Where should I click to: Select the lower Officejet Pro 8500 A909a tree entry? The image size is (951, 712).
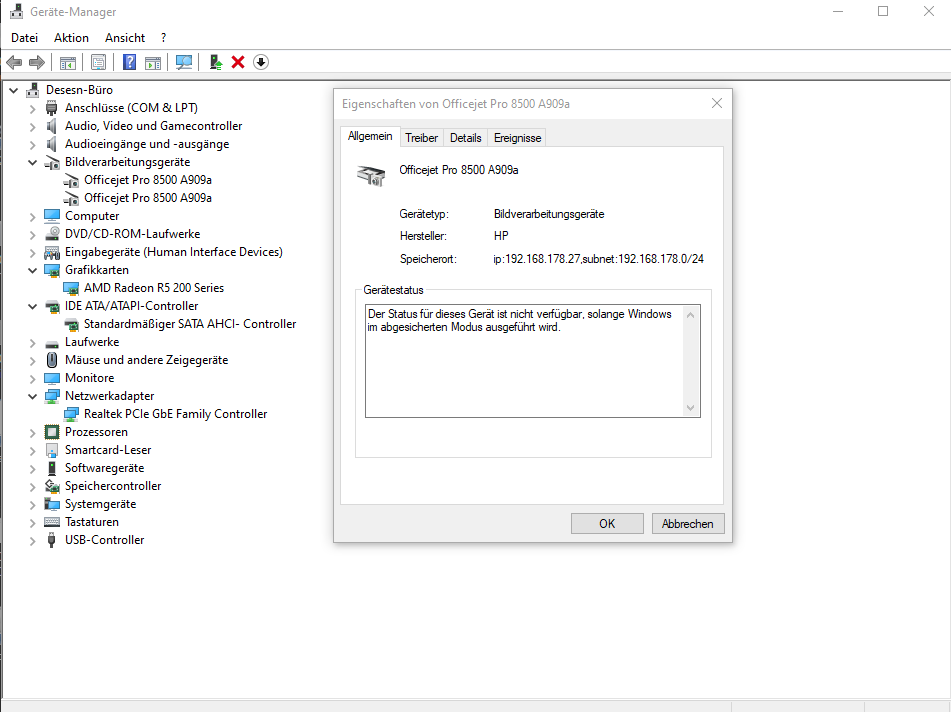(148, 198)
